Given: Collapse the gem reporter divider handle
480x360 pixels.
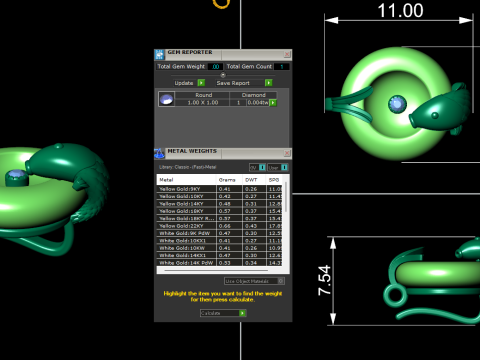Looking at the screenshot, I should 223,75.
